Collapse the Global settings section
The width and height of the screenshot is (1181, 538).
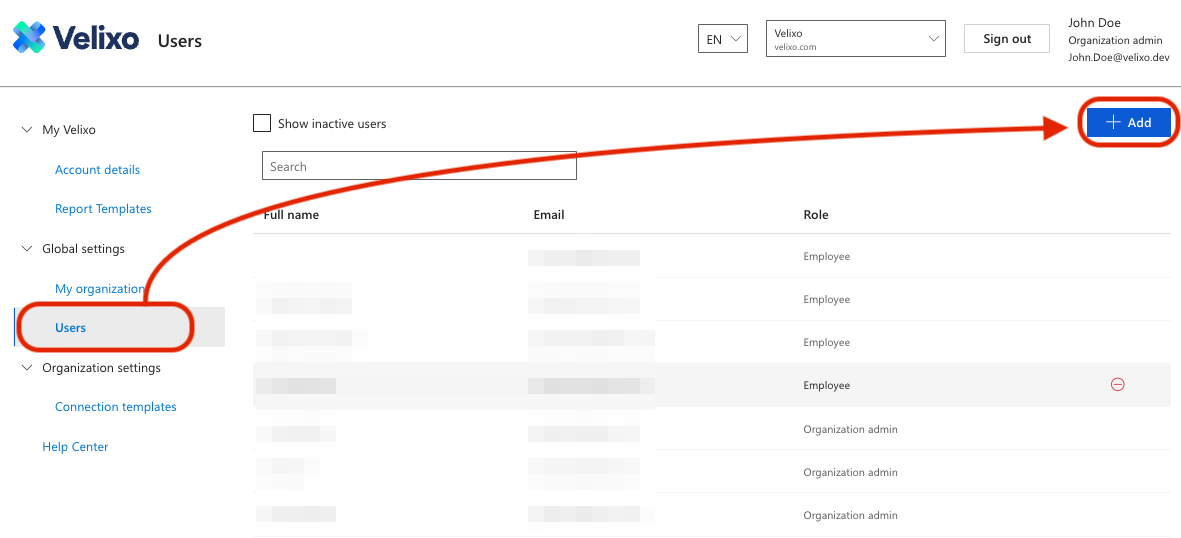(28, 249)
